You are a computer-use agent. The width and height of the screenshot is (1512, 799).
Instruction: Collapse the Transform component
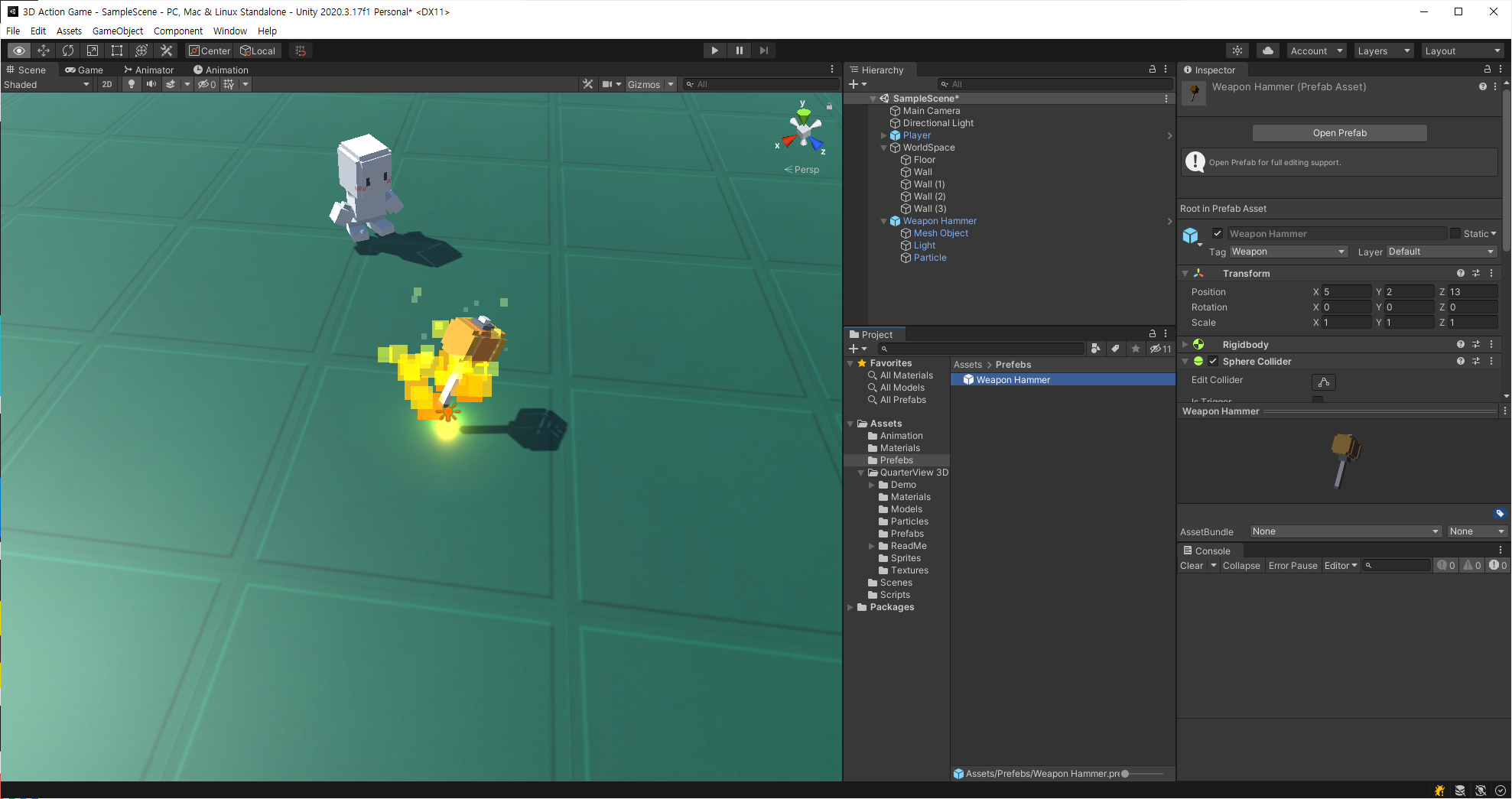[1185, 274]
